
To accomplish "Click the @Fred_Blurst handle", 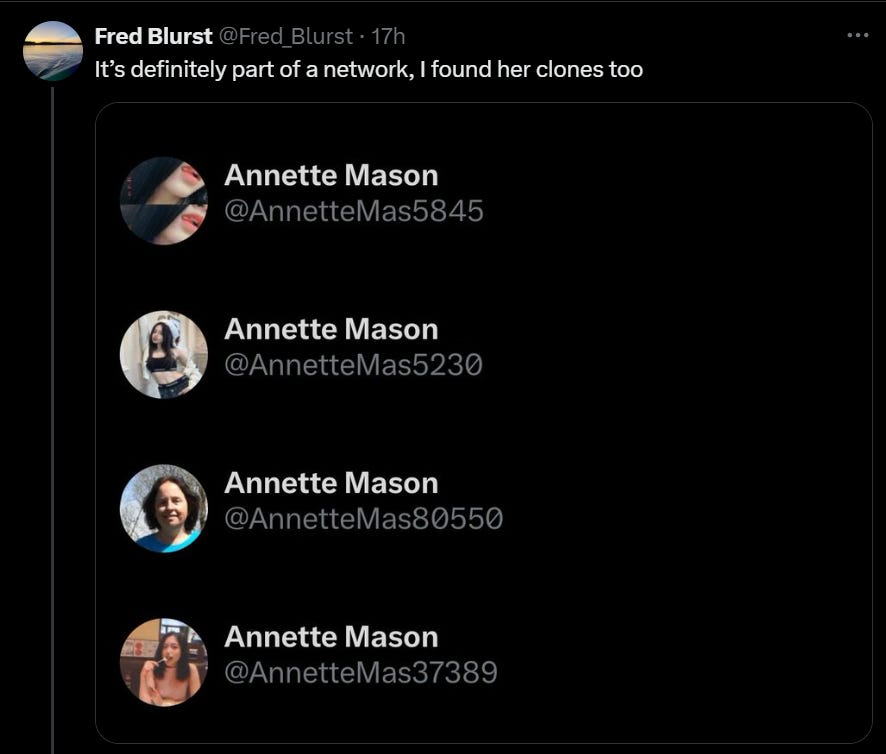I will (x=285, y=37).
